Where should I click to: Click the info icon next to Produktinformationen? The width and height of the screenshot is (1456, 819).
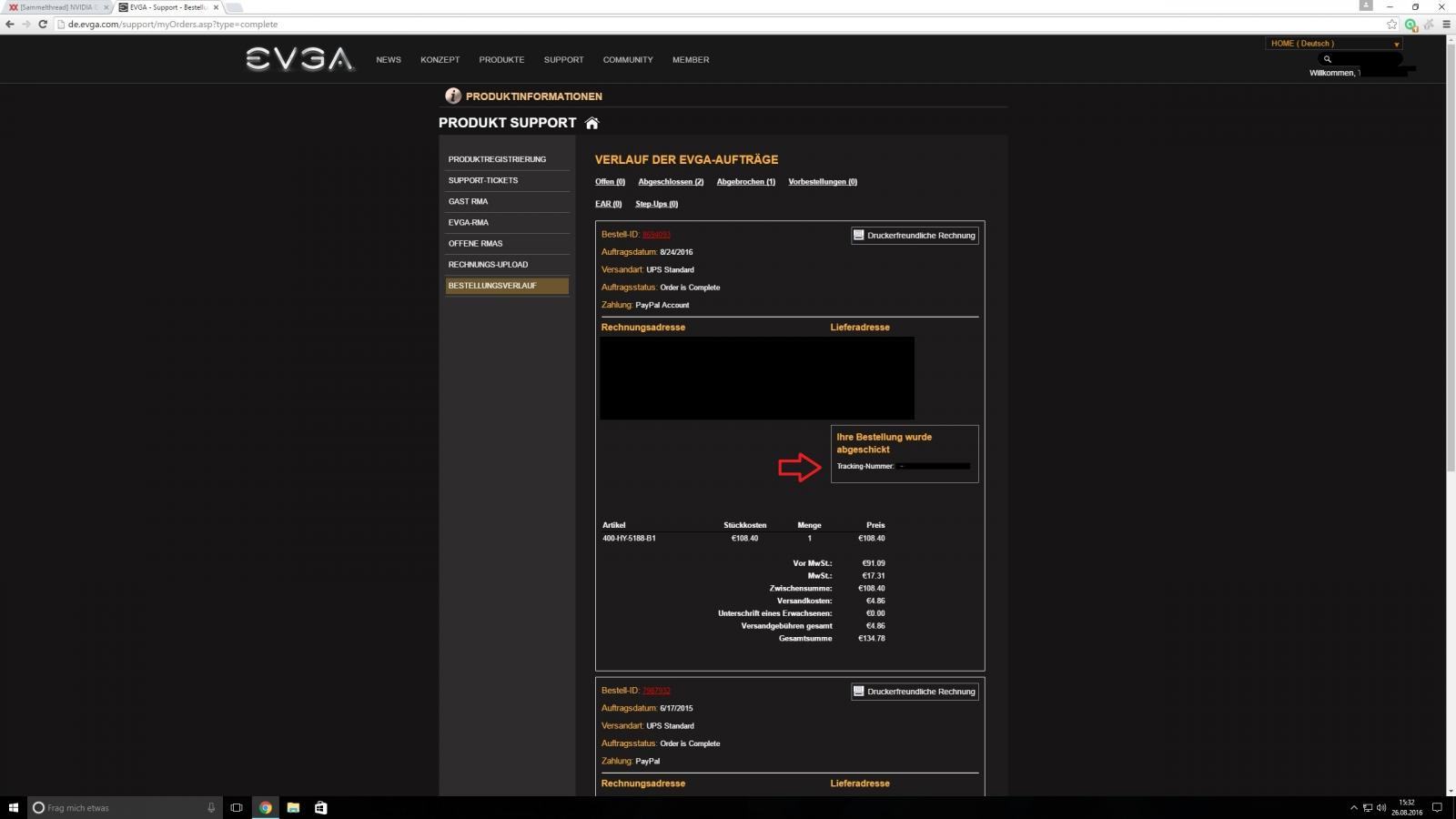(x=452, y=96)
